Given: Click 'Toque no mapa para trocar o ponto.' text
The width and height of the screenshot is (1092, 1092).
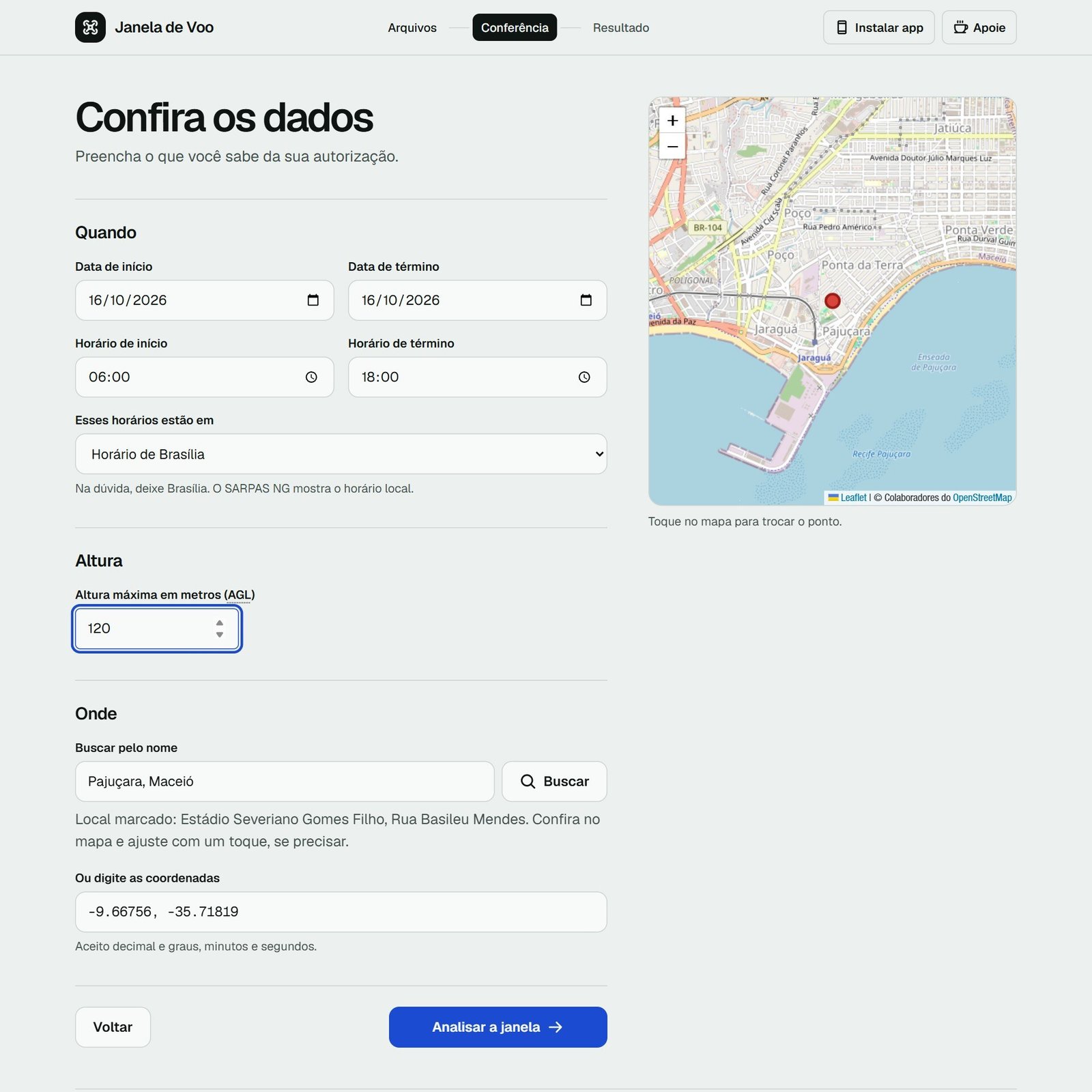Looking at the screenshot, I should [x=745, y=521].
